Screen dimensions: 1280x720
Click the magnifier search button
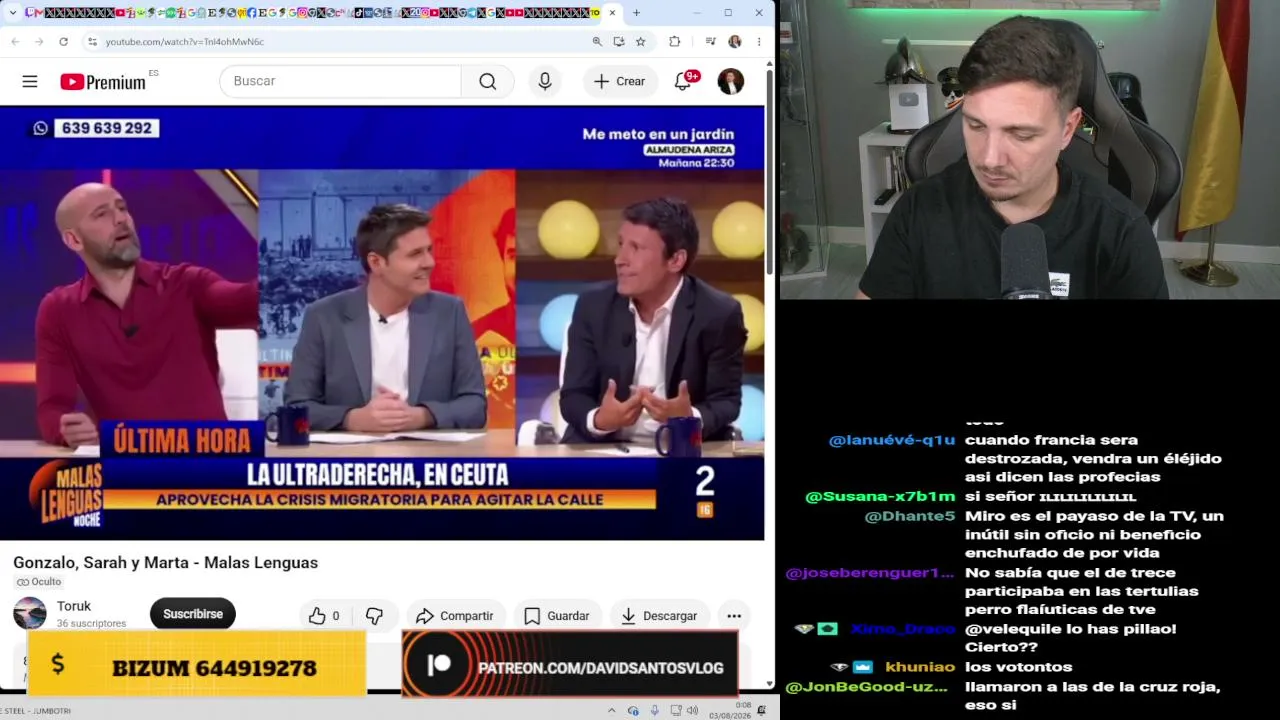tap(487, 81)
